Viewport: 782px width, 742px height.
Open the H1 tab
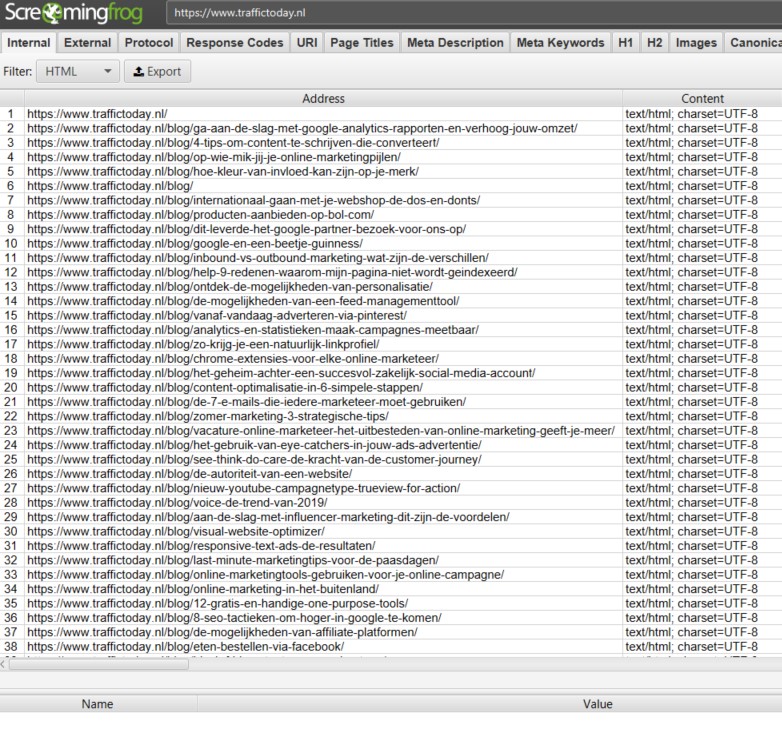[x=625, y=43]
